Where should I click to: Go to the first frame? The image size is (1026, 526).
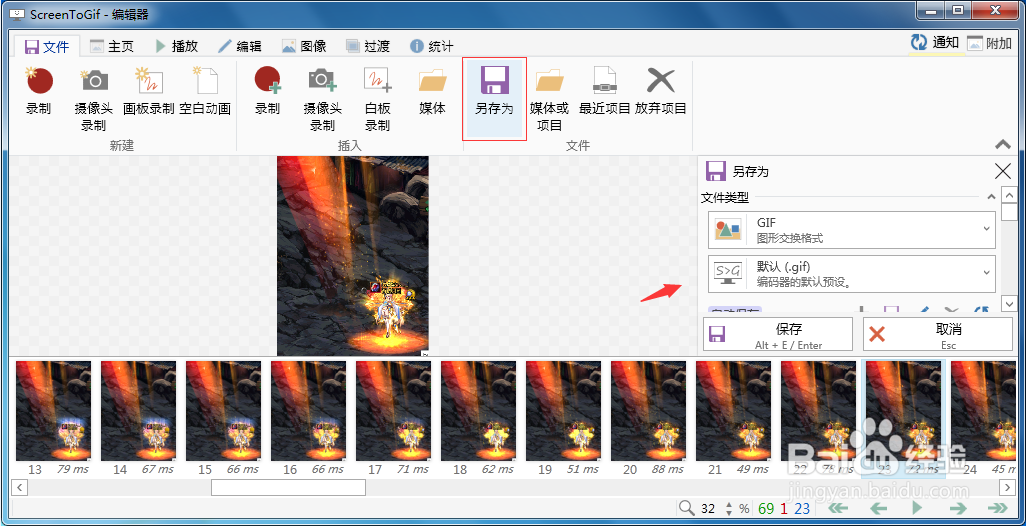[x=839, y=508]
